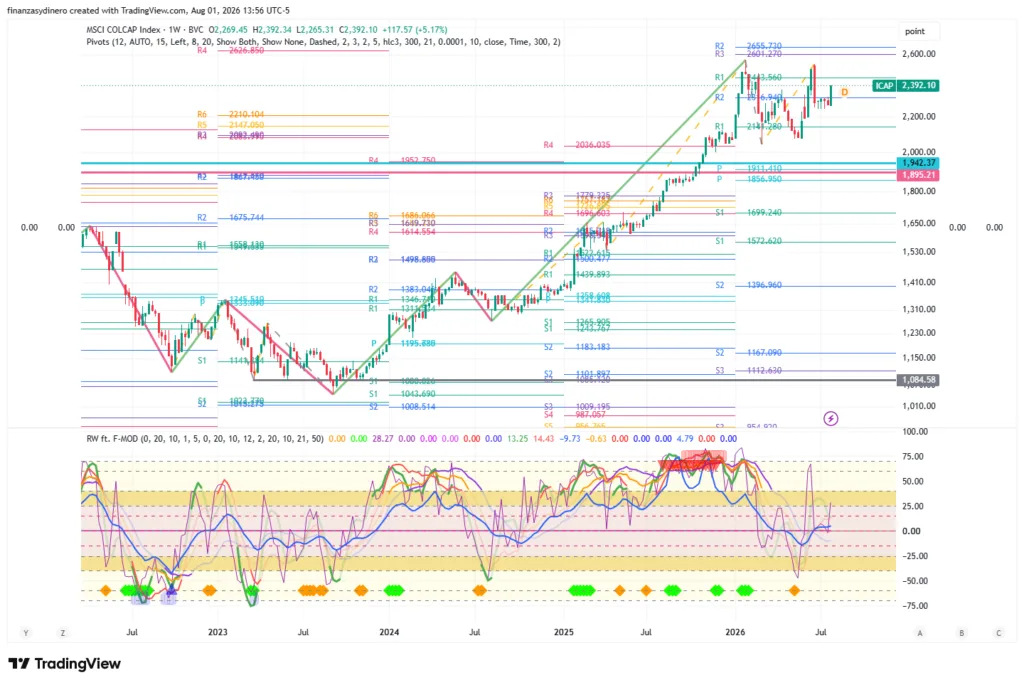Open the TradingView logo link
Viewport: 1024px width, 685px height.
pyautogui.click(x=65, y=663)
